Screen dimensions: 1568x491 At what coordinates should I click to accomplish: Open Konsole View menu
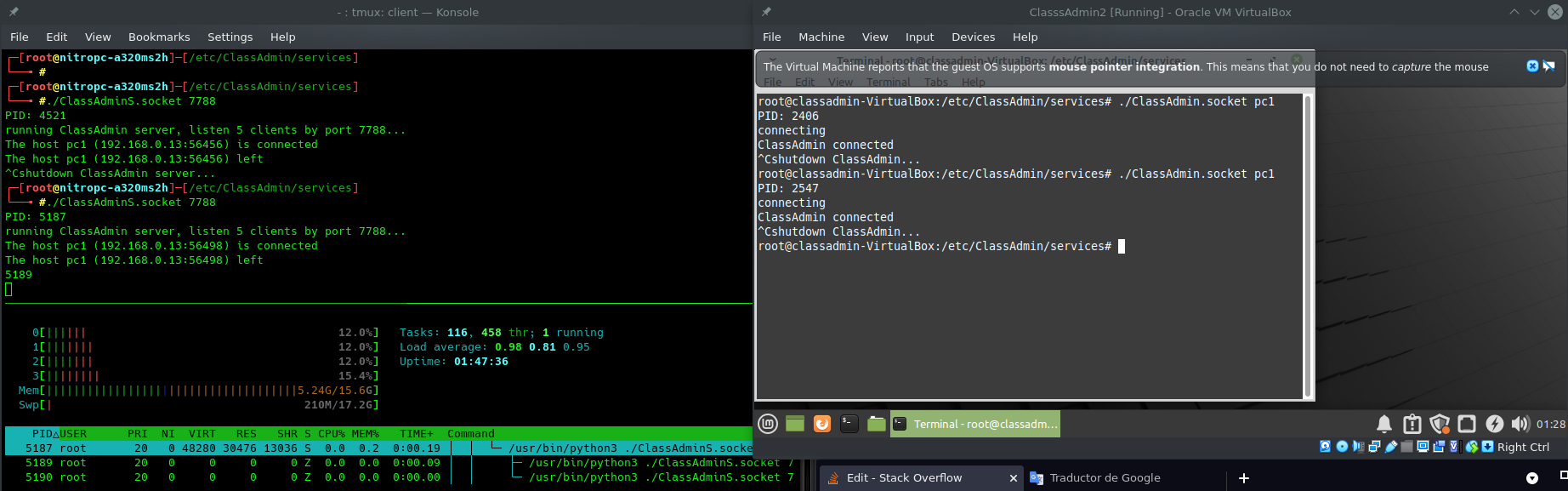click(98, 37)
